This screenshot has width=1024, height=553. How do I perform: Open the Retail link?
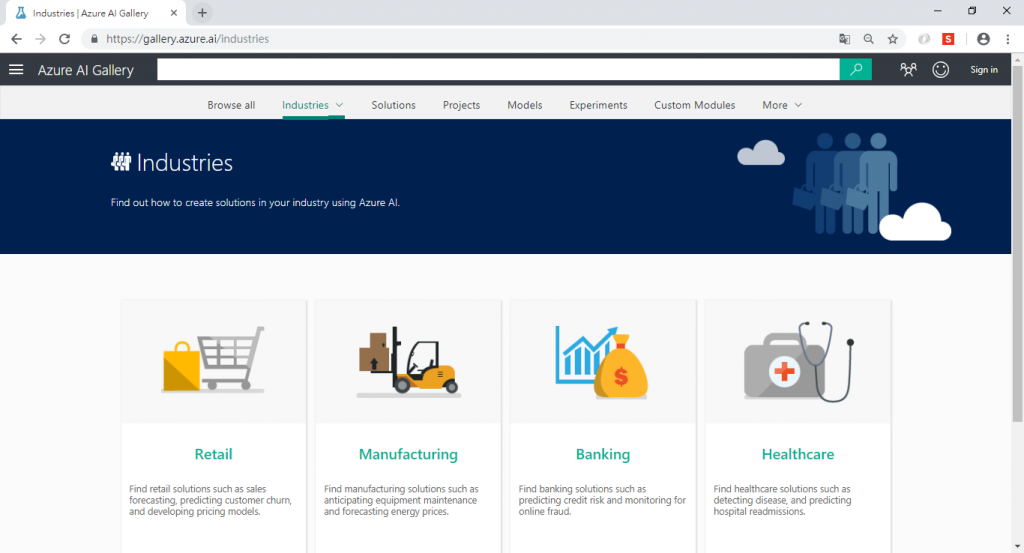[x=214, y=454]
